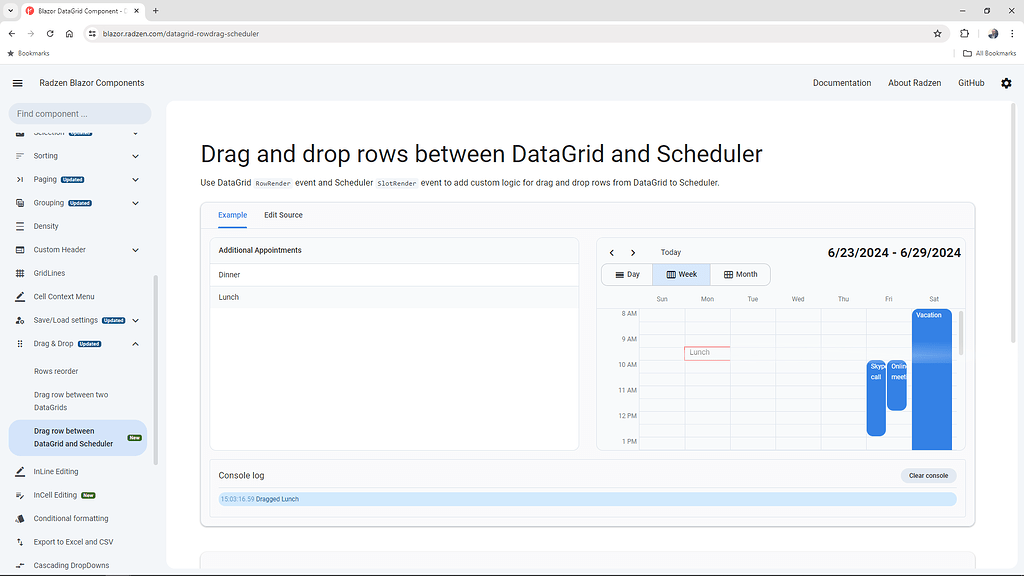Open the Documentation link
Image resolution: width=1024 pixels, height=576 pixels.
841,83
